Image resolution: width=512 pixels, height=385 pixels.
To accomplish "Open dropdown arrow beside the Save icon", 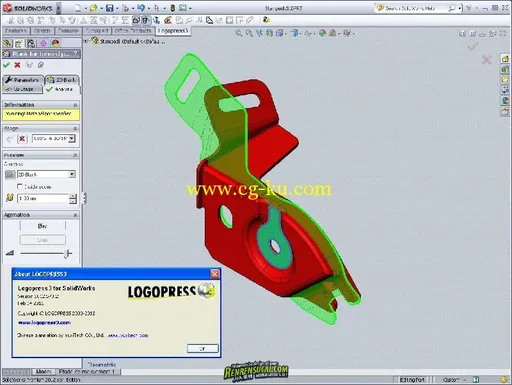I will [117, 8].
